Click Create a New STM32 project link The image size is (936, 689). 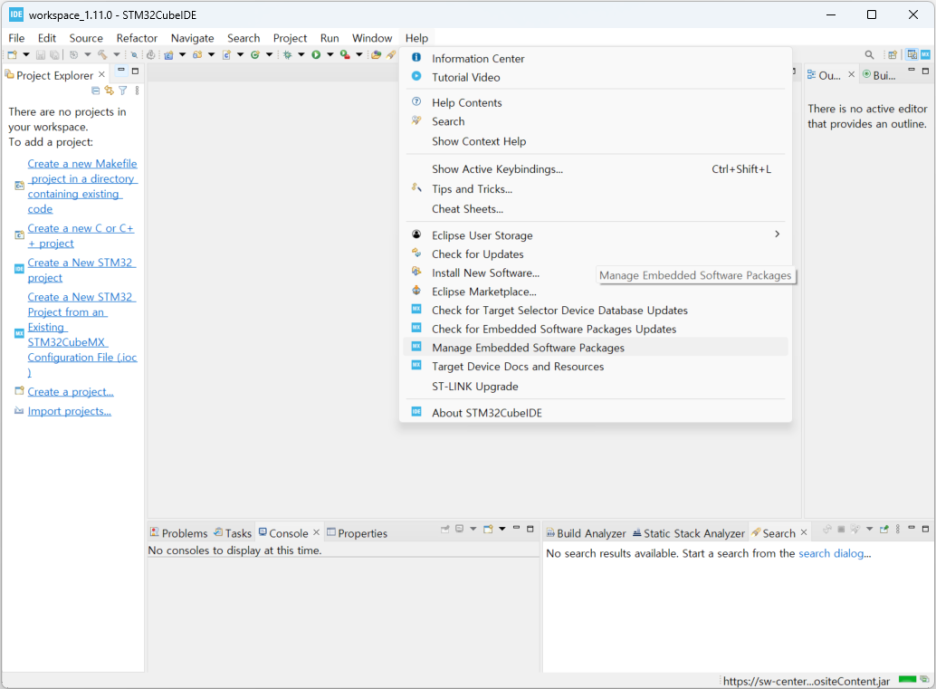pos(82,270)
